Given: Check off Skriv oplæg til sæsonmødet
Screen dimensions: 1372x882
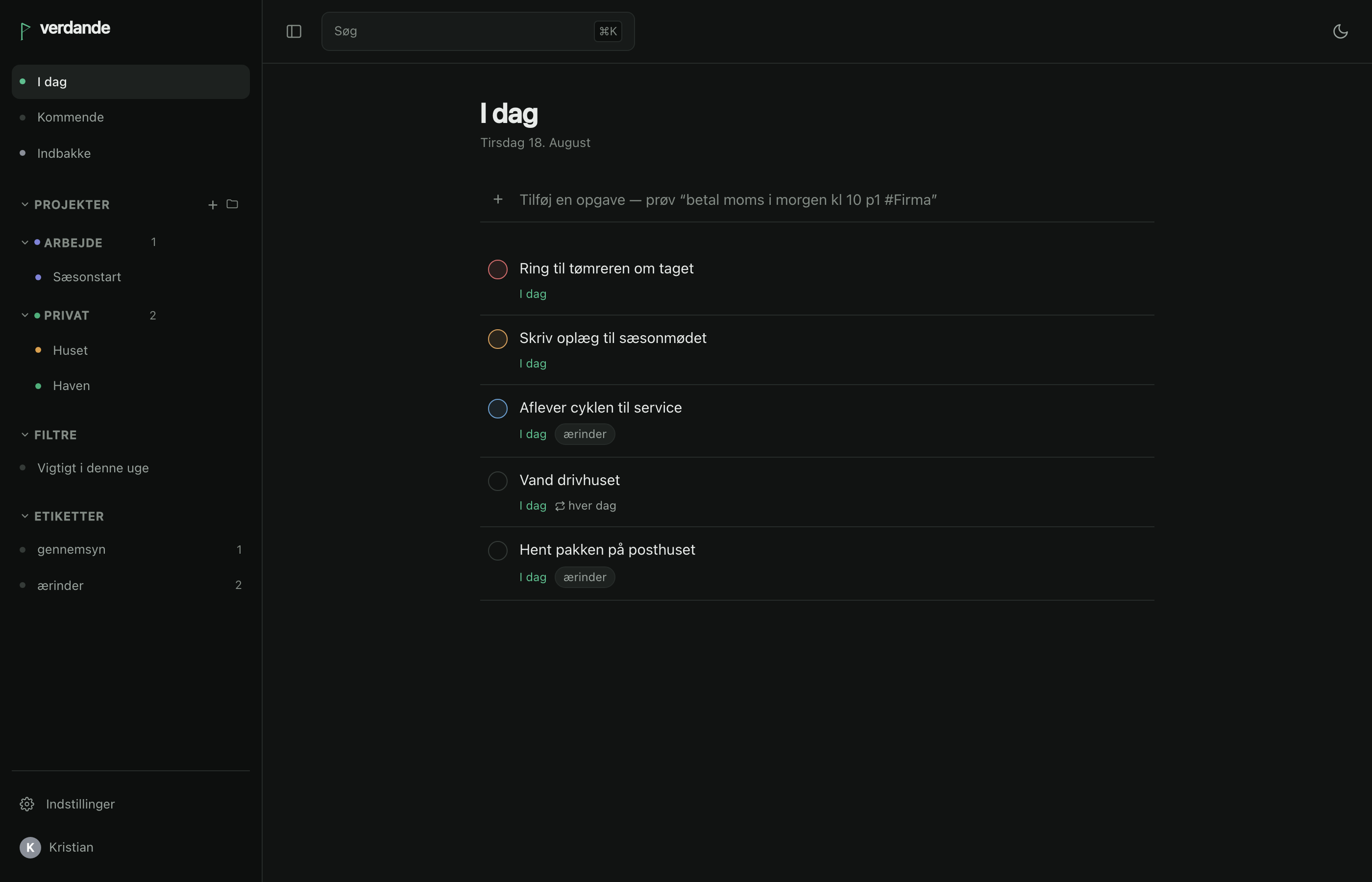Looking at the screenshot, I should click(498, 339).
